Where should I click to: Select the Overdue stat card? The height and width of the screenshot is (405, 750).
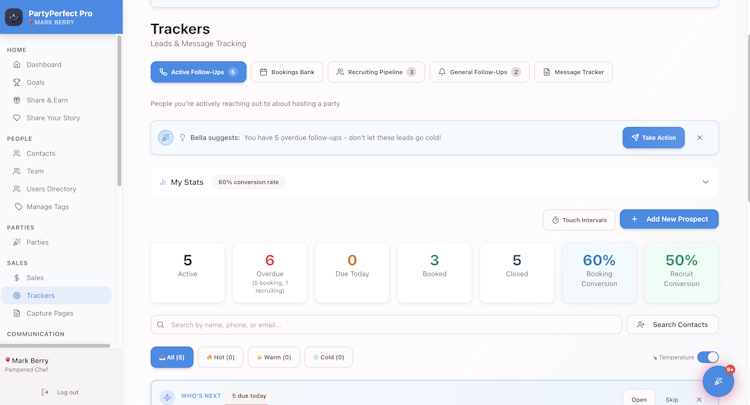270,273
